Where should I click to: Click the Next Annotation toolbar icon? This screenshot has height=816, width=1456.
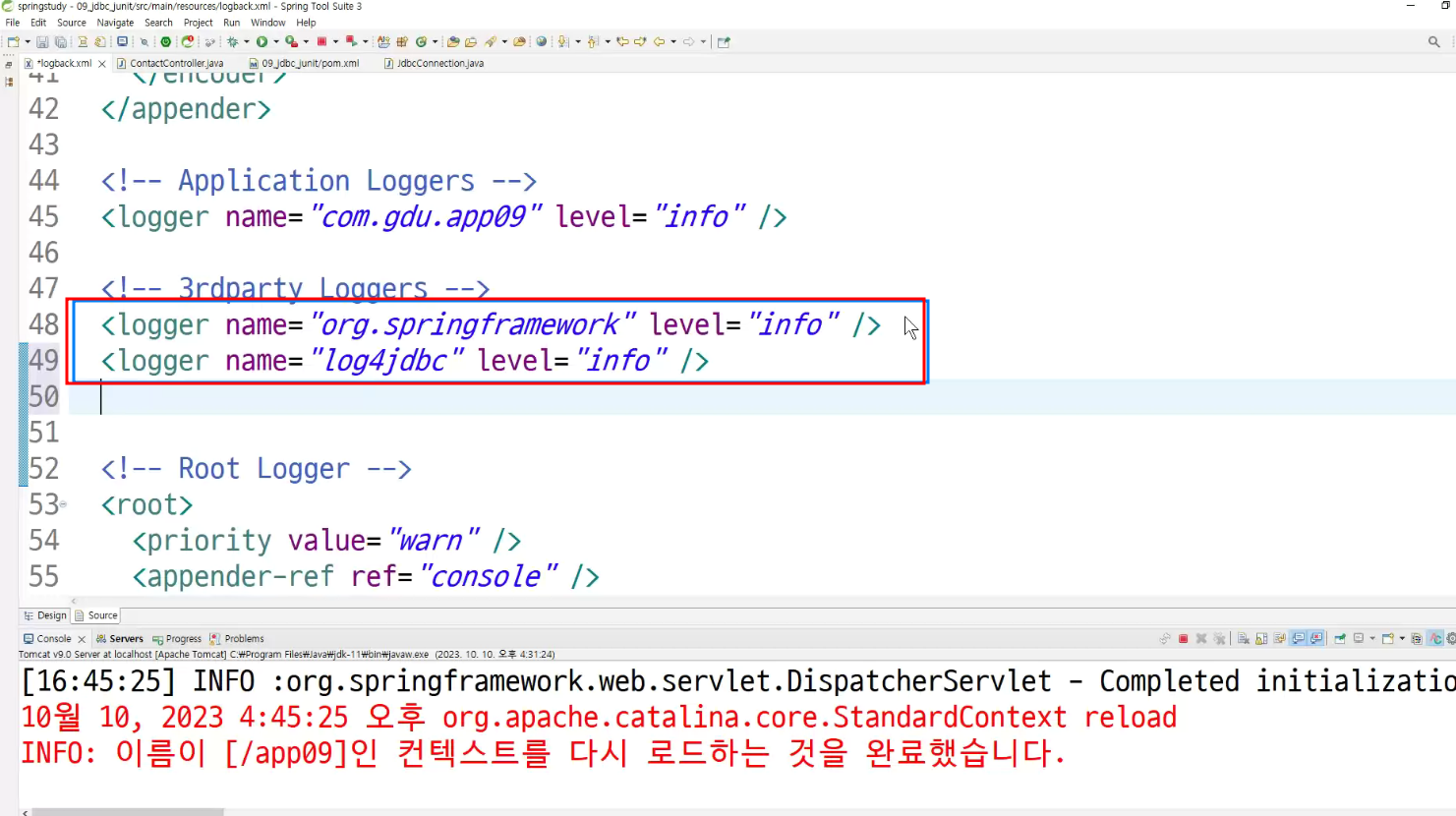[563, 41]
